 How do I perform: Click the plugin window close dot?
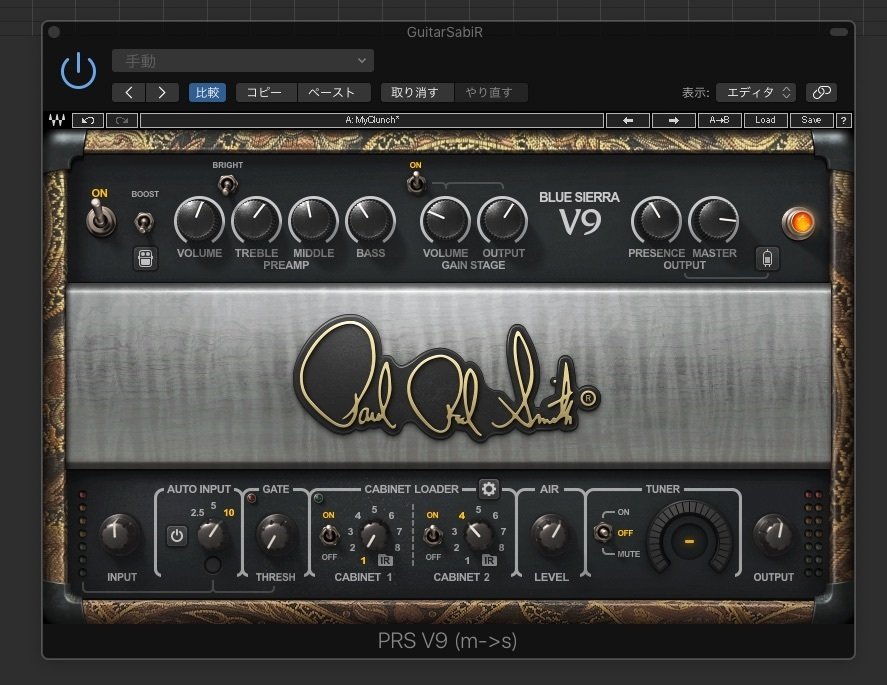pos(54,32)
